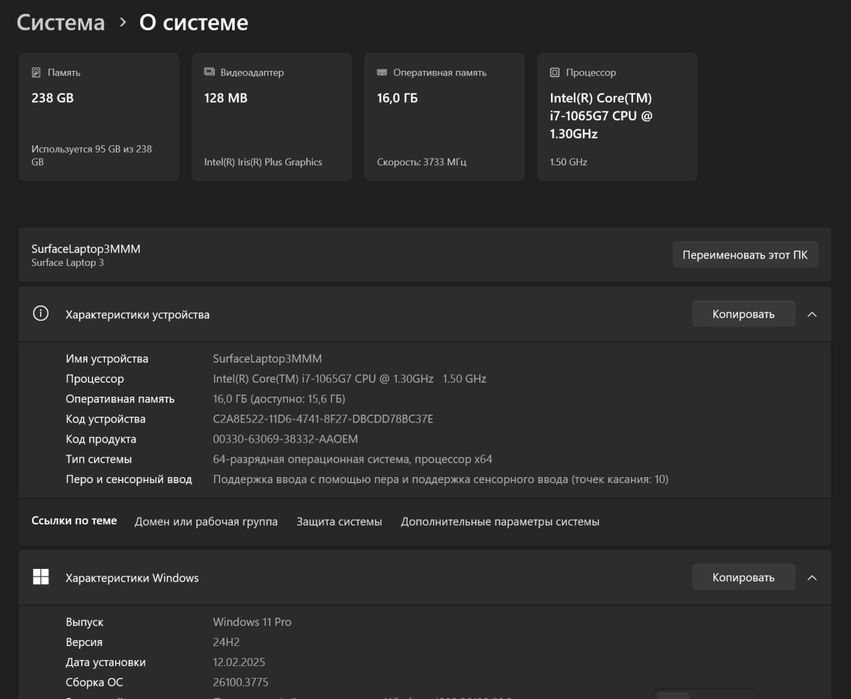Click the Windows logo beside Характеристики Windows
Screen dimensions: 851x699
pos(41,577)
